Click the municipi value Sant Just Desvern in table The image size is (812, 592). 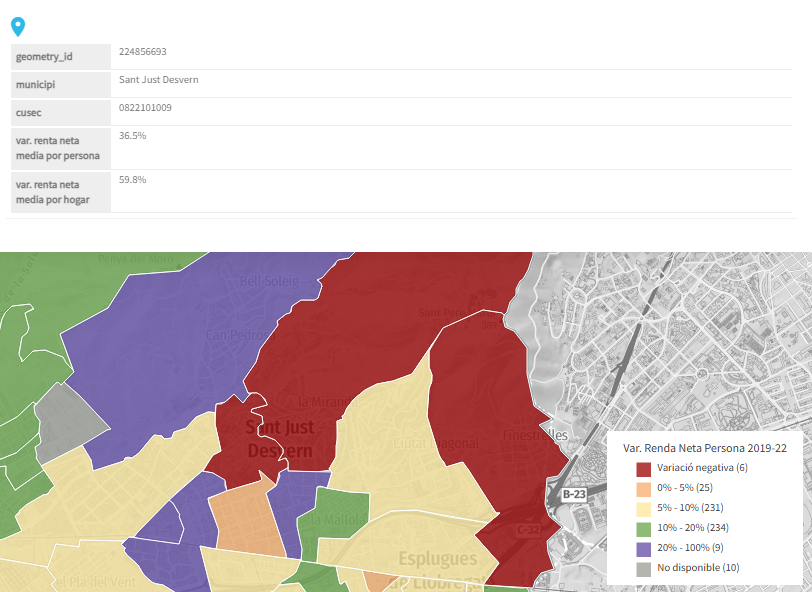pyautogui.click(x=158, y=79)
